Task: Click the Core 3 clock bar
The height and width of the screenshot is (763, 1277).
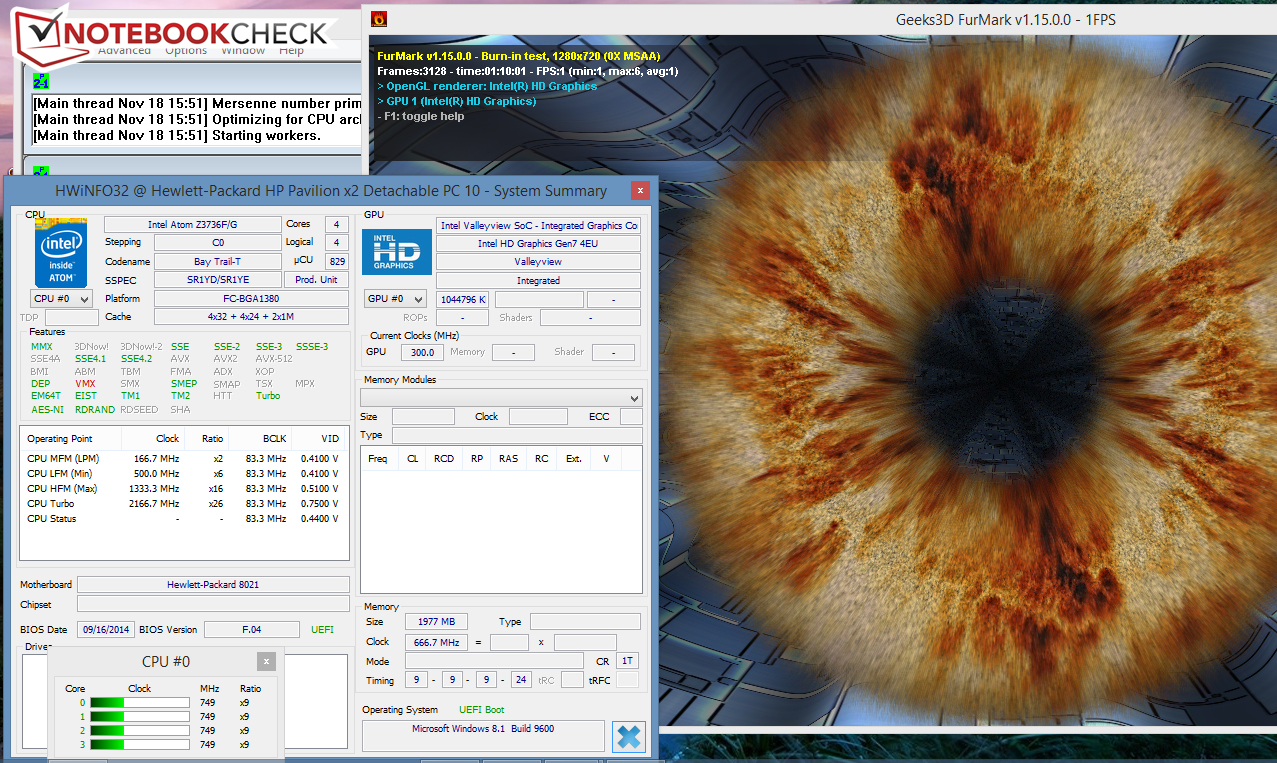Action: 139,744
